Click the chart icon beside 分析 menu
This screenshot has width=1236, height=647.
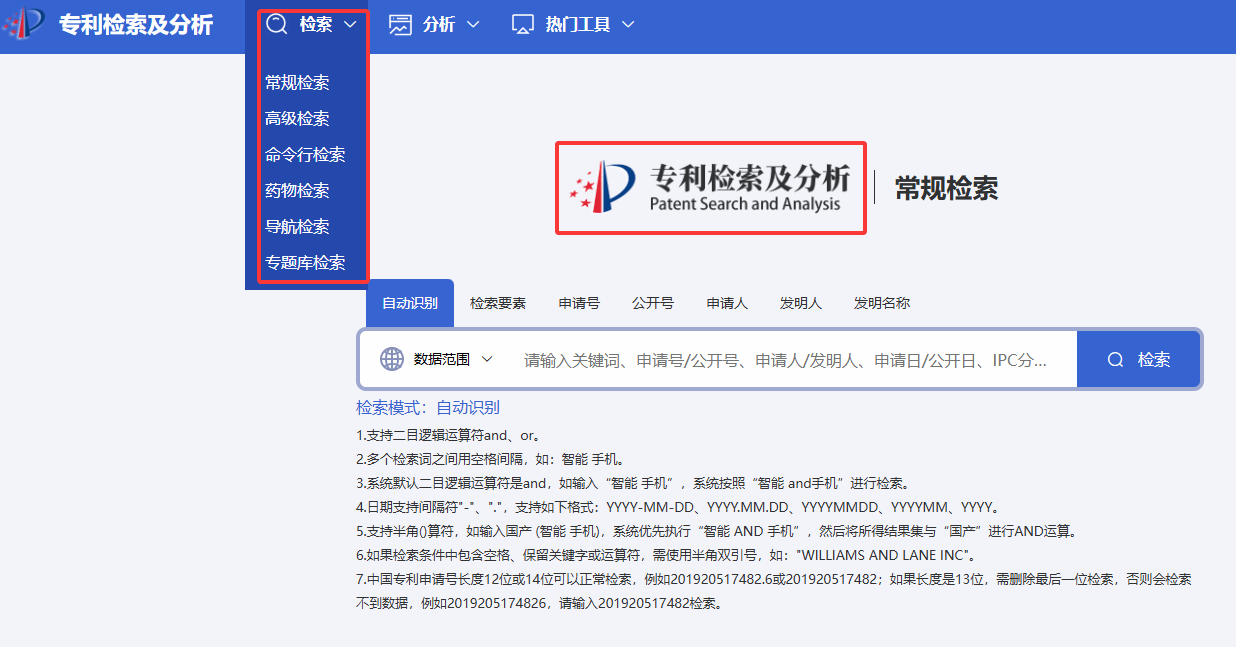pos(401,25)
